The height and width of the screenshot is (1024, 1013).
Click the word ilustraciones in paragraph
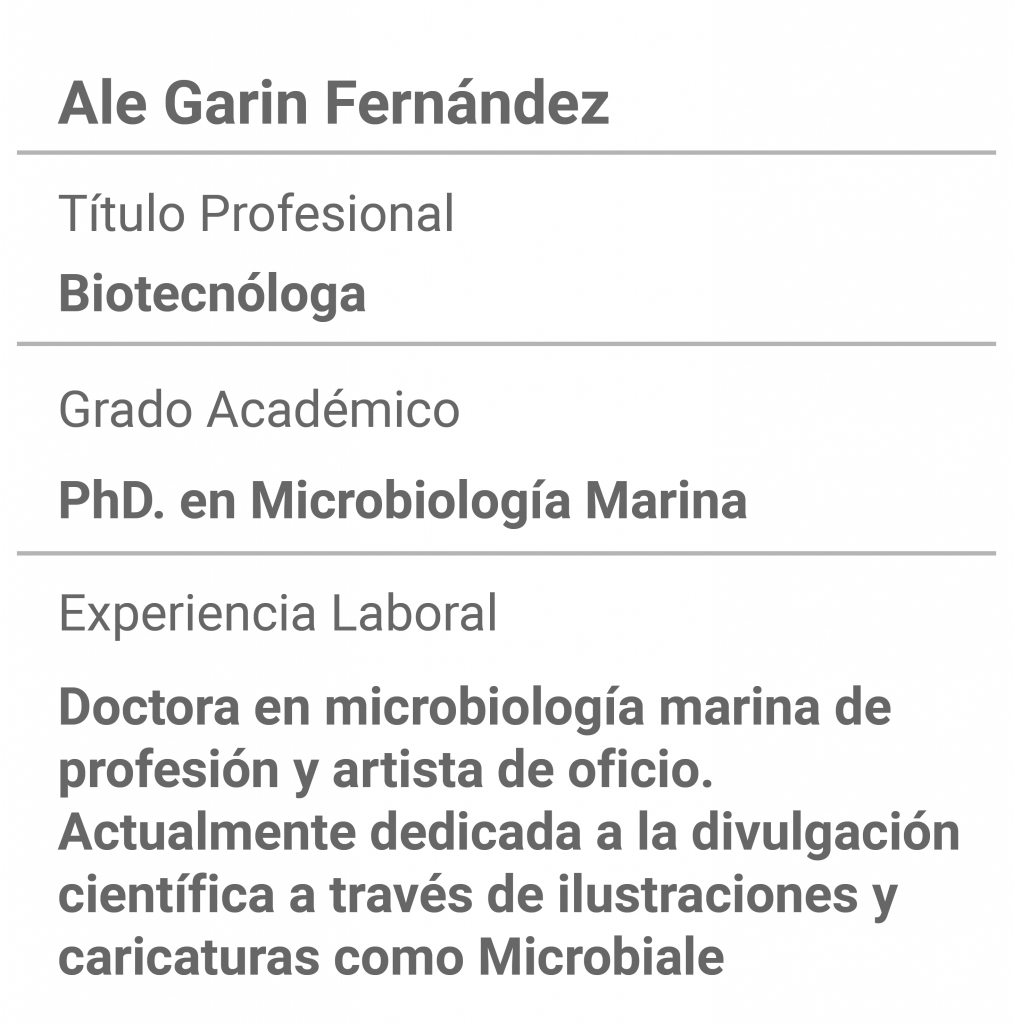pos(707,895)
